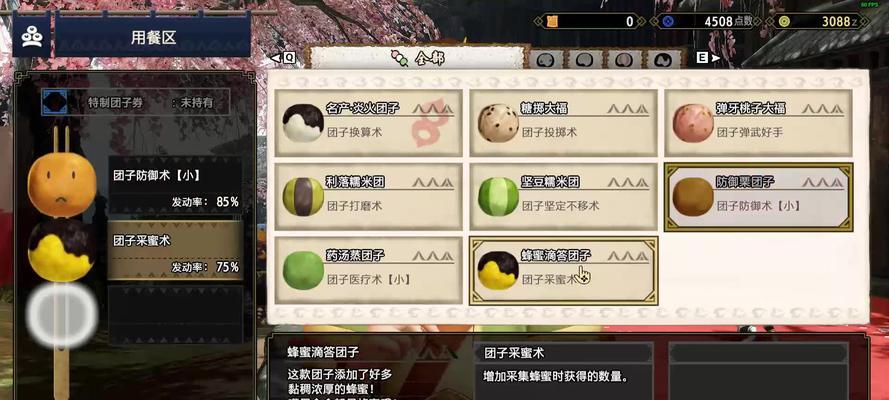
Task: Click the brown 防御栗团子 icon
Action: pyautogui.click(x=693, y=197)
